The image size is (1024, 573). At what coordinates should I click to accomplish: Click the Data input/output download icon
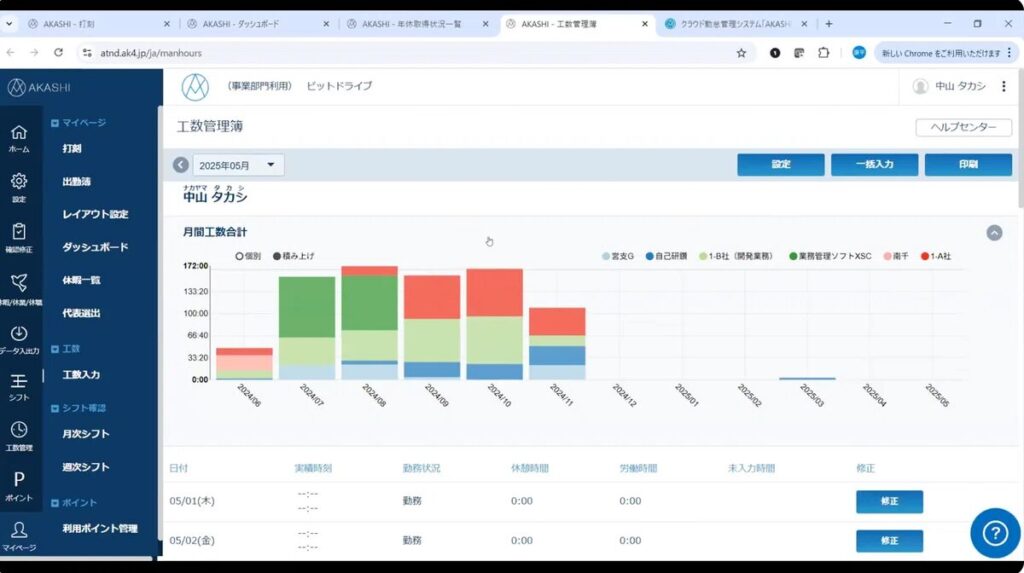click(19, 334)
